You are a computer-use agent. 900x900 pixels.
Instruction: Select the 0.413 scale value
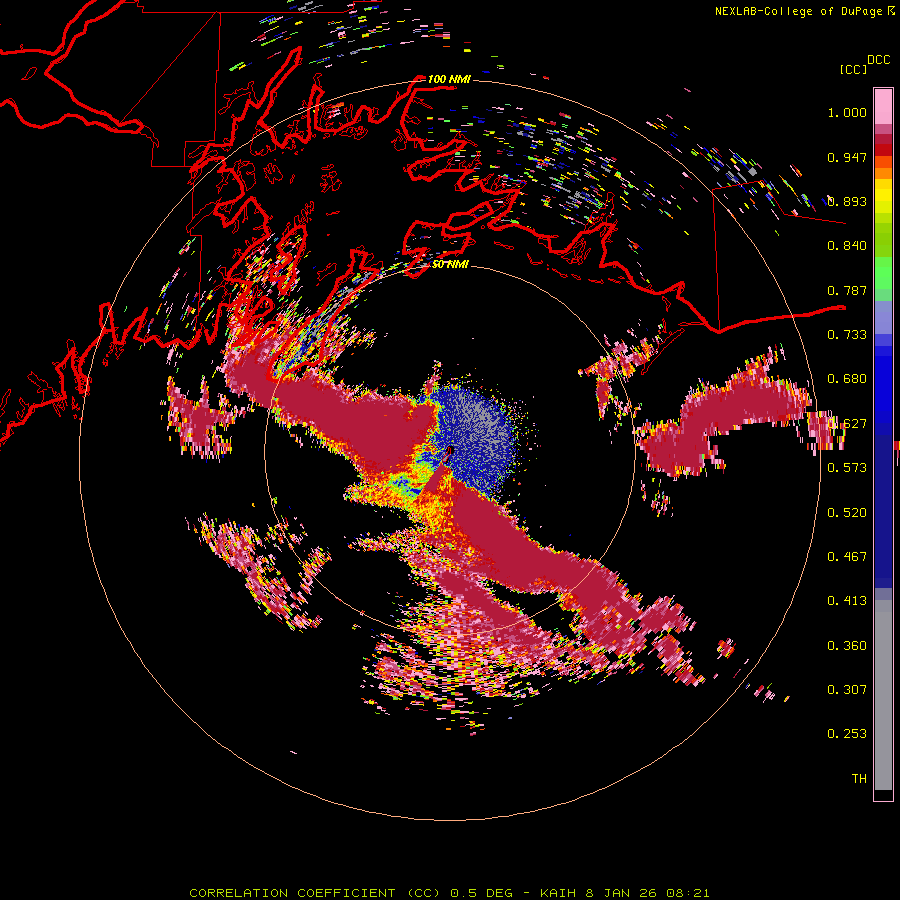(x=847, y=601)
